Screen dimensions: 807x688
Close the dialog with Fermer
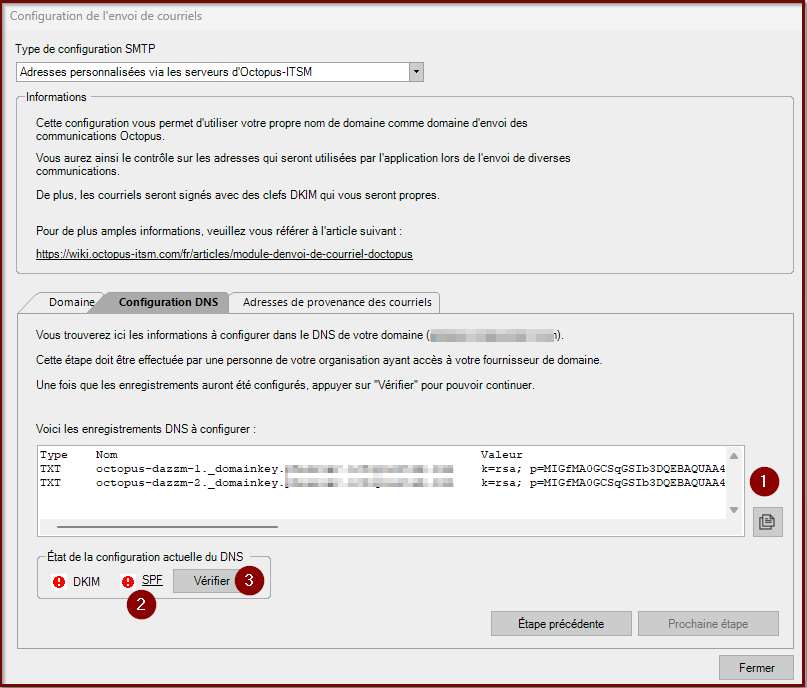(756, 667)
